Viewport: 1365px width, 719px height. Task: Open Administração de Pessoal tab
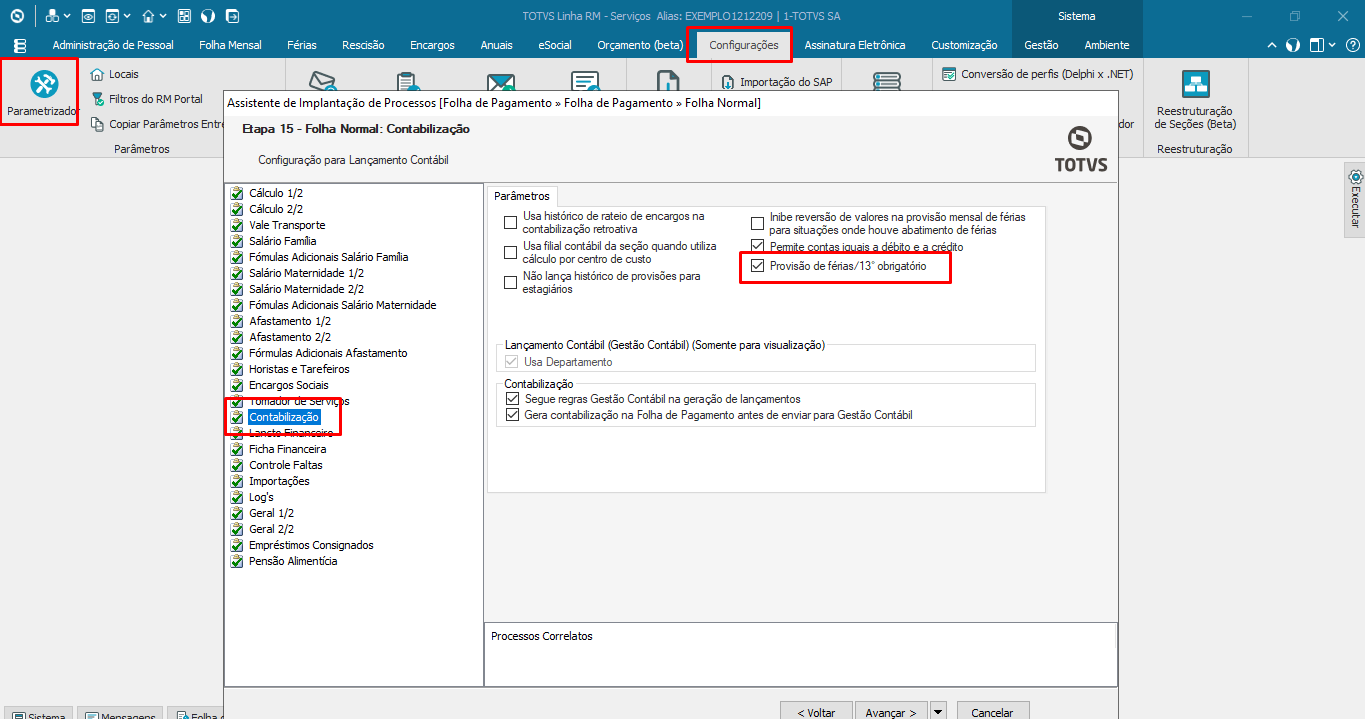click(x=113, y=45)
